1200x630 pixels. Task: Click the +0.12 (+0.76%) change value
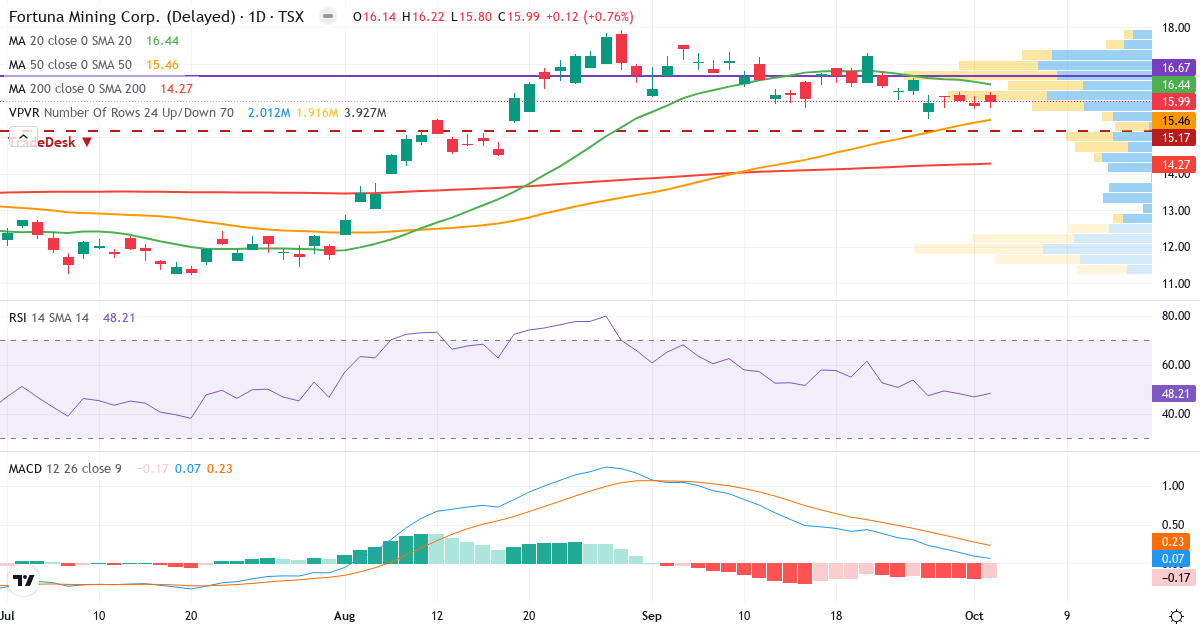tap(589, 17)
